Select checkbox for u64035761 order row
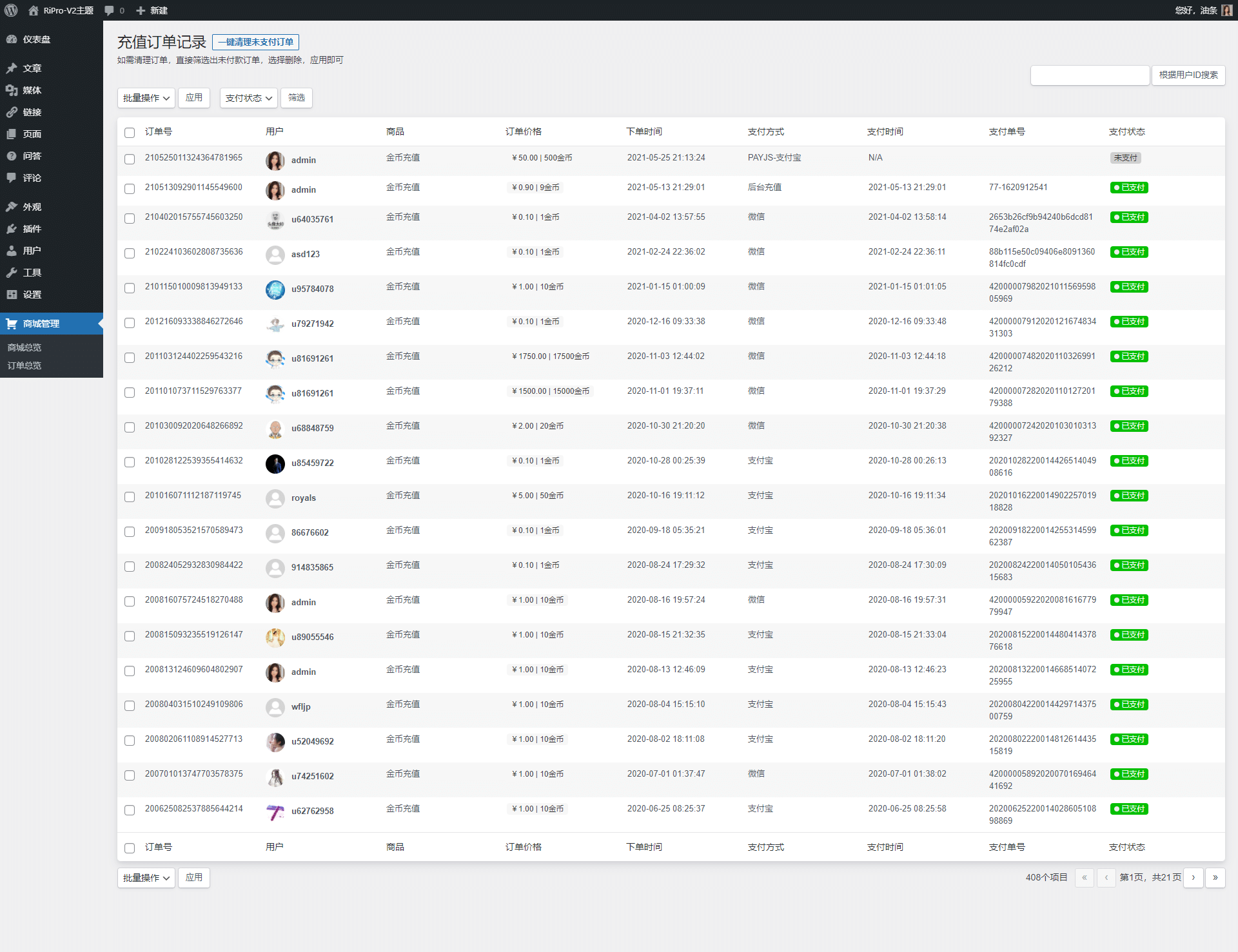 click(x=130, y=219)
